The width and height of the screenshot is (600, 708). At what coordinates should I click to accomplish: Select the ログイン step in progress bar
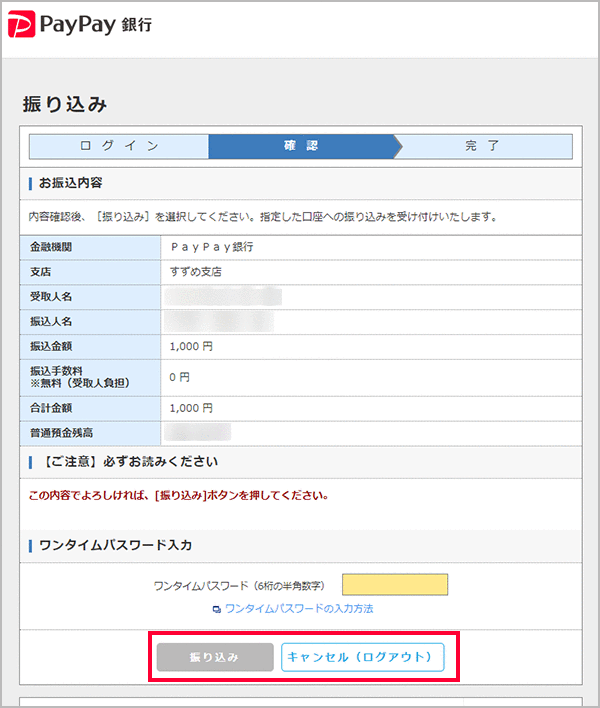tap(119, 146)
